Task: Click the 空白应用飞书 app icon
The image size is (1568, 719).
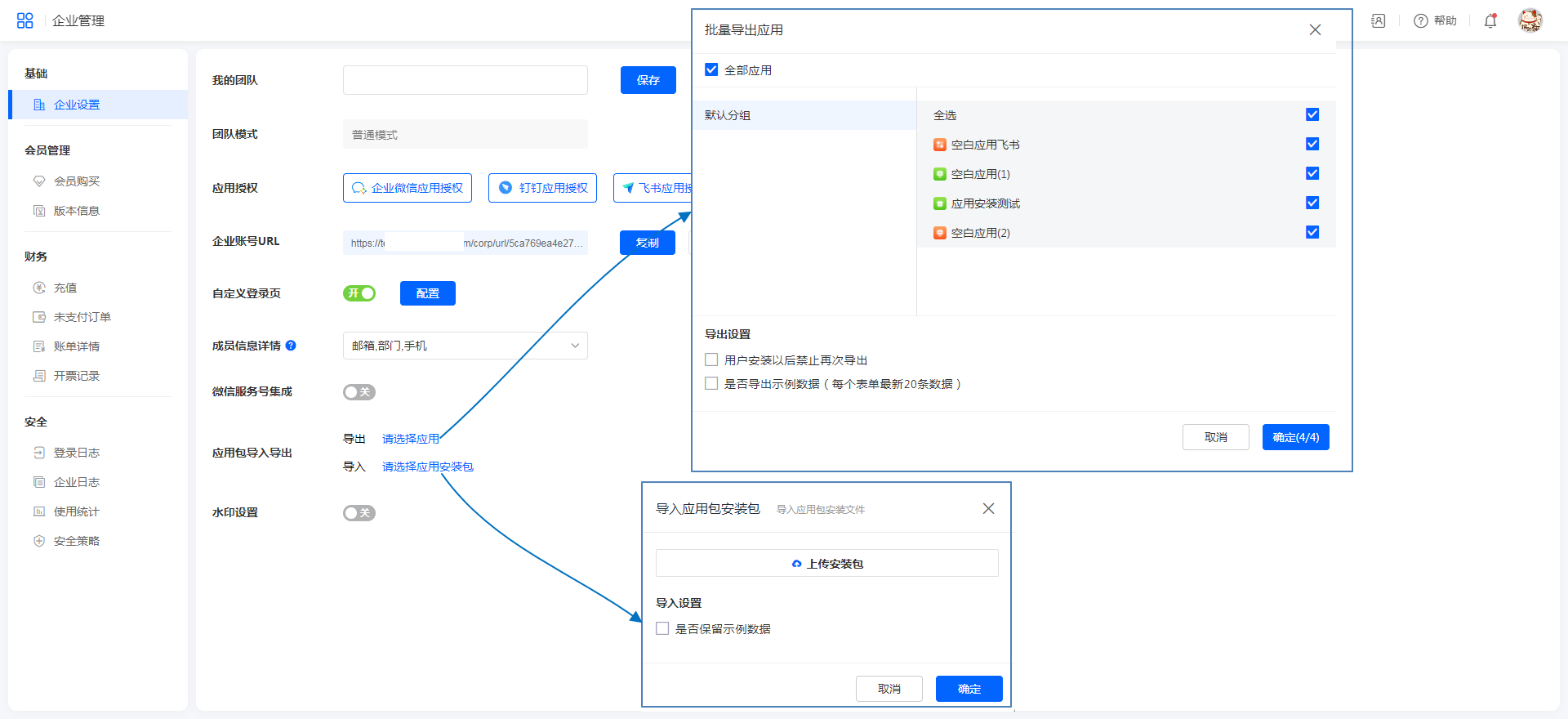Action: [940, 145]
